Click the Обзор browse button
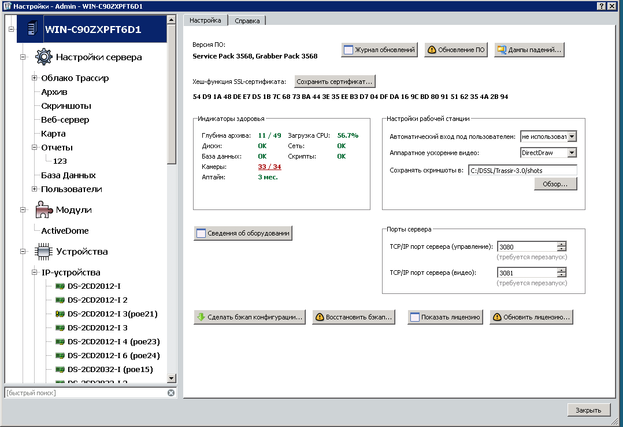This screenshot has width=623, height=427. tap(555, 184)
